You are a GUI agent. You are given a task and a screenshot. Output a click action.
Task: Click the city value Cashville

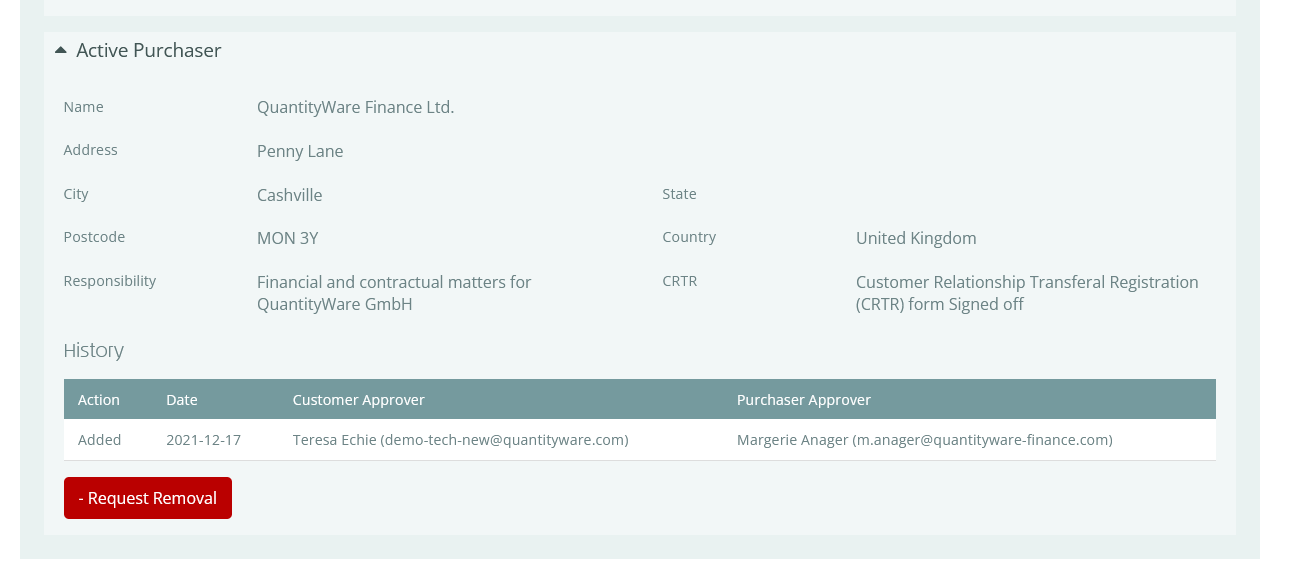(289, 194)
